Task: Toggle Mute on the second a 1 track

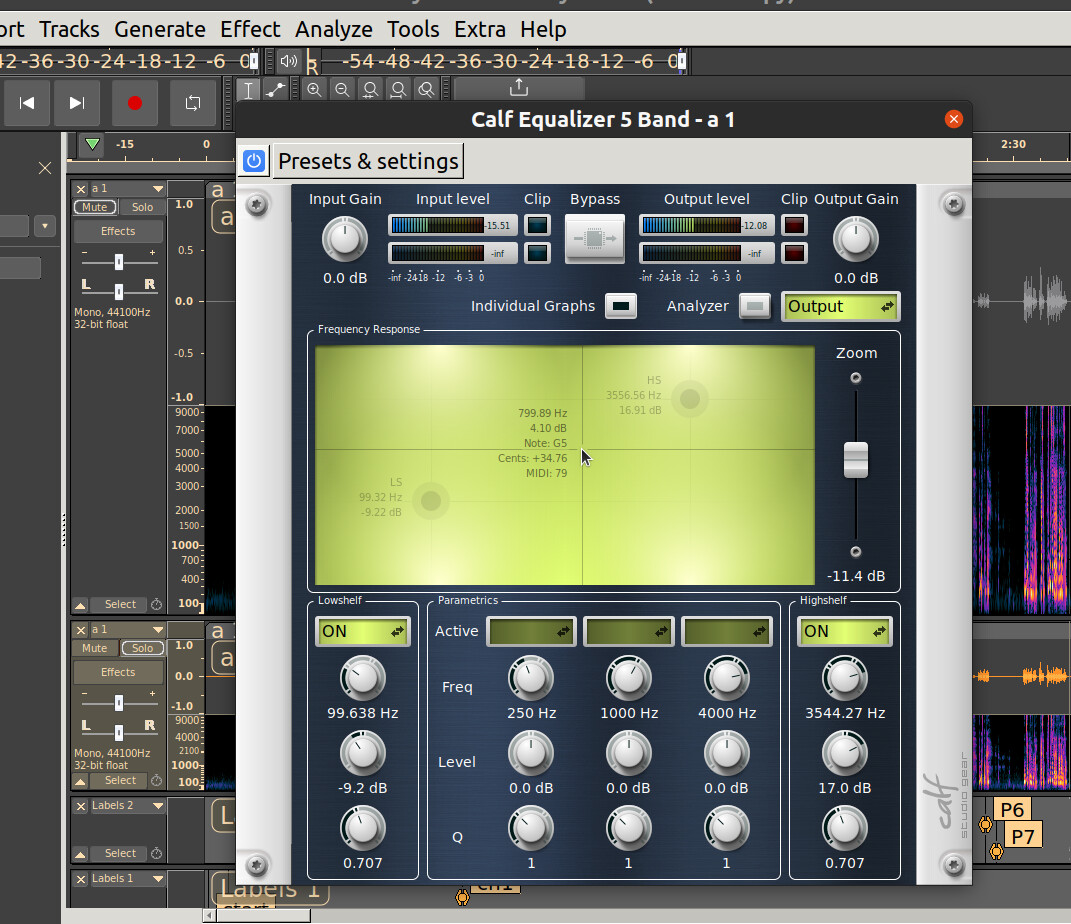Action: (x=95, y=648)
